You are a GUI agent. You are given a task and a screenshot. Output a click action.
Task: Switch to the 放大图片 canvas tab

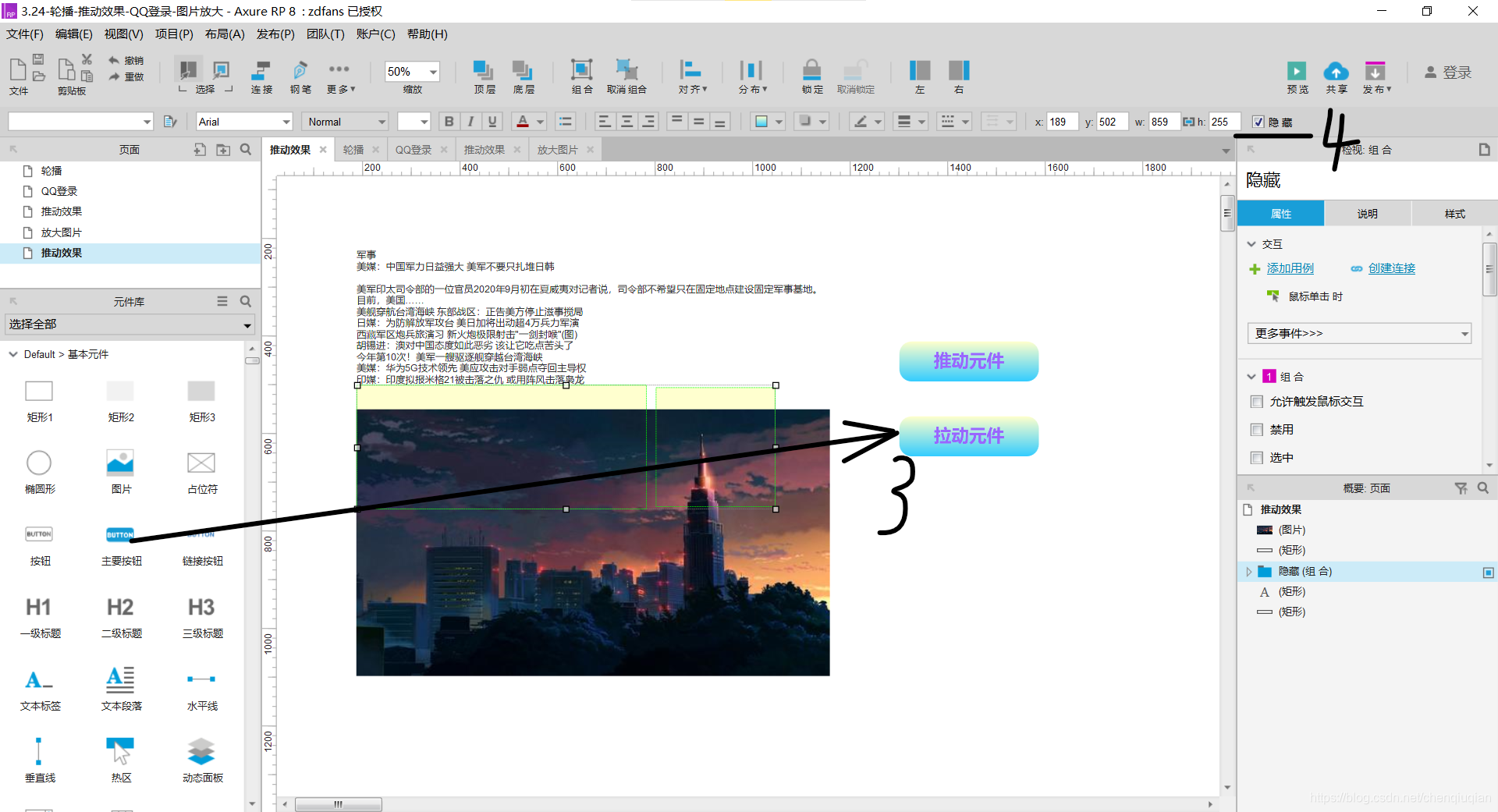point(557,150)
